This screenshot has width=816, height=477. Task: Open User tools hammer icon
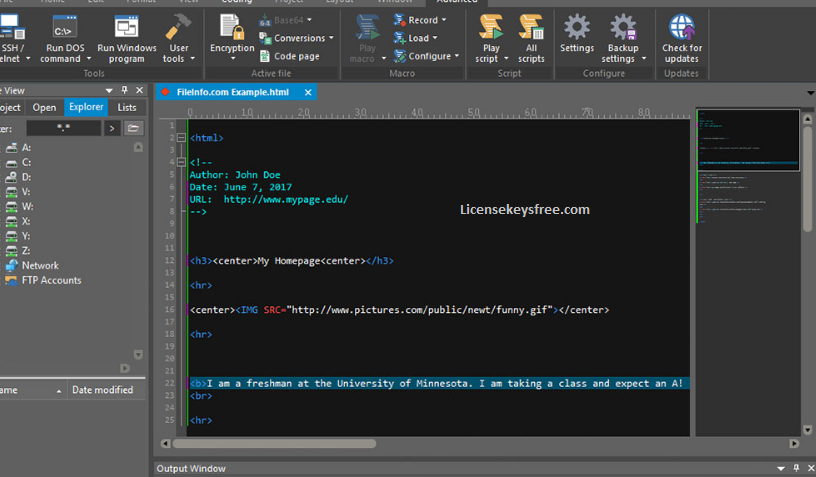pyautogui.click(x=178, y=27)
